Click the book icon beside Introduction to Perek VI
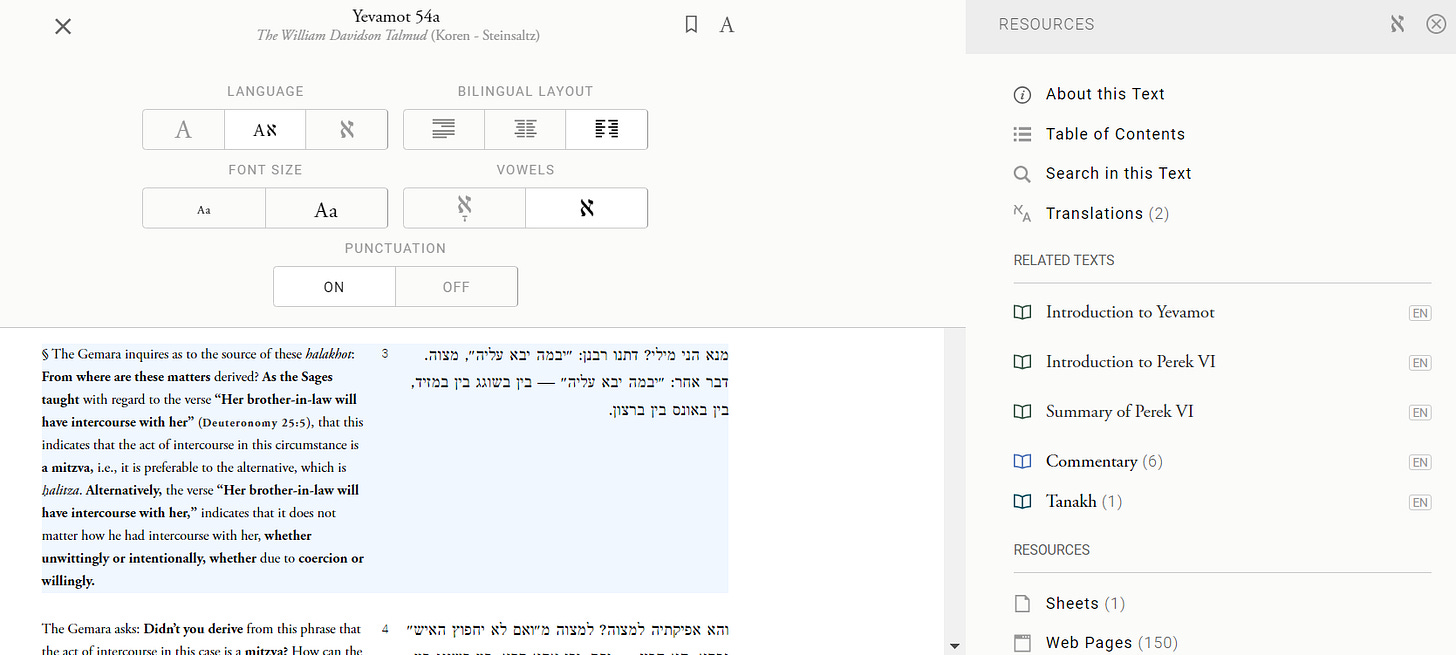Image resolution: width=1456 pixels, height=655 pixels. pos(1022,362)
